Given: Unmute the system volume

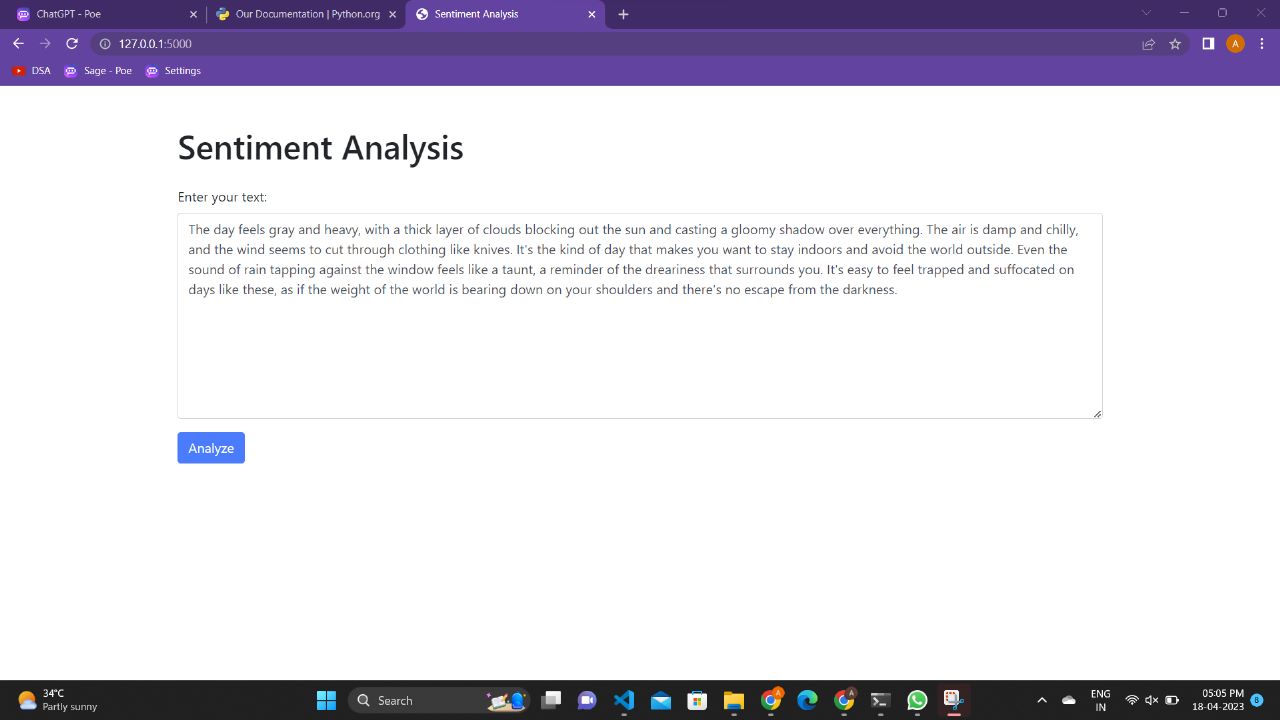Looking at the screenshot, I should click(1151, 700).
